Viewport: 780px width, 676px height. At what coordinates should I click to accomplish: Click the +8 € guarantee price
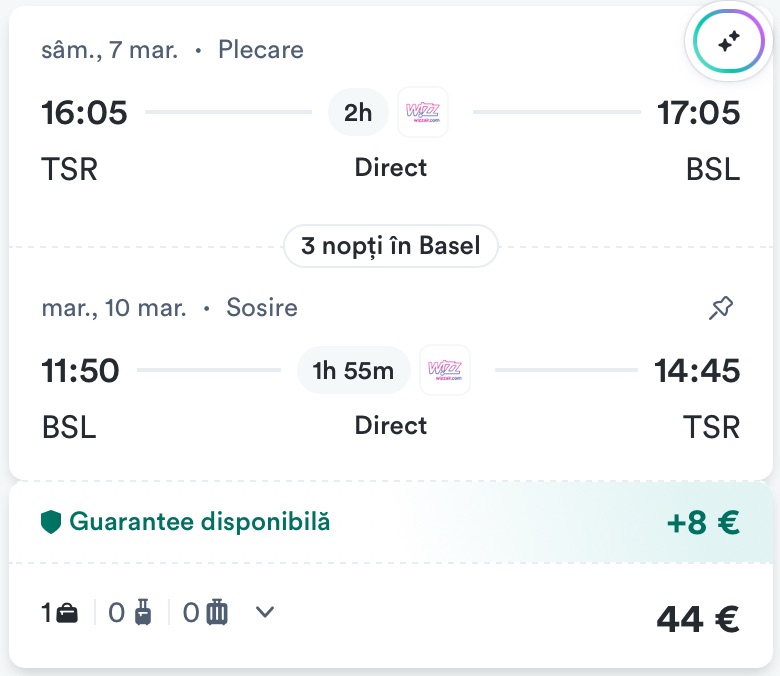tap(702, 523)
